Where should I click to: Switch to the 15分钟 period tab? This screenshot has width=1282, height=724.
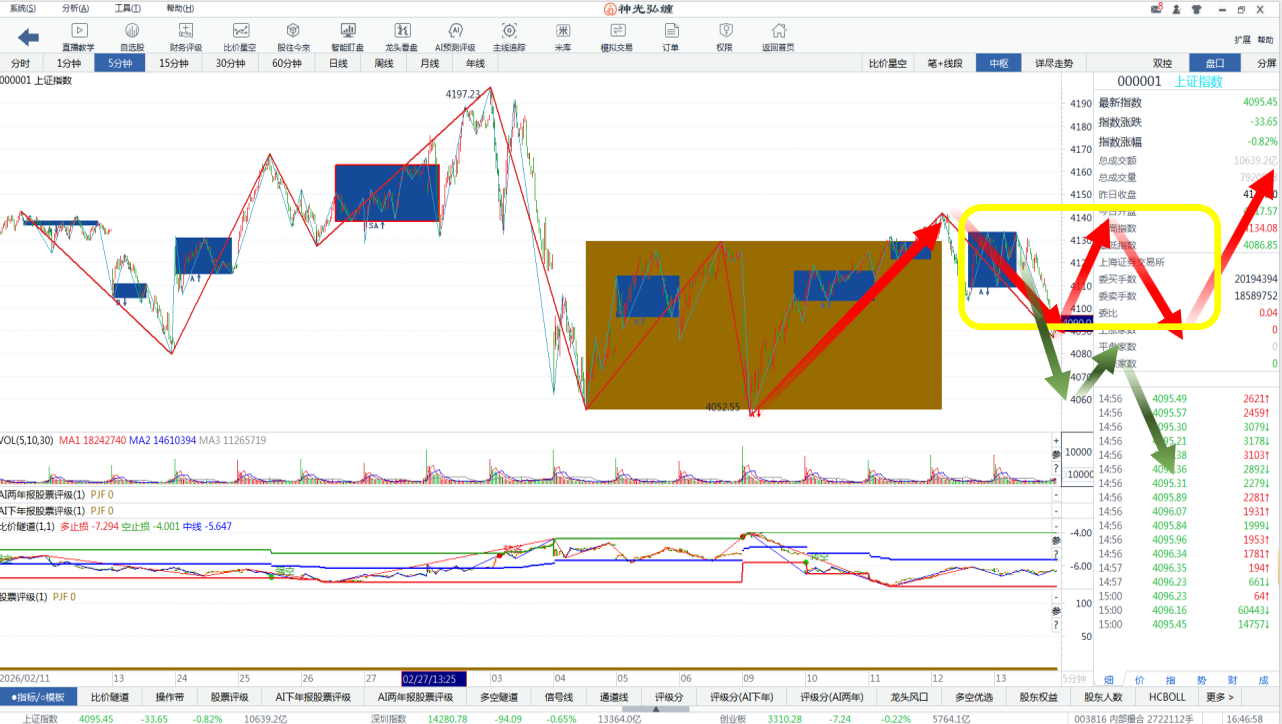(x=174, y=63)
